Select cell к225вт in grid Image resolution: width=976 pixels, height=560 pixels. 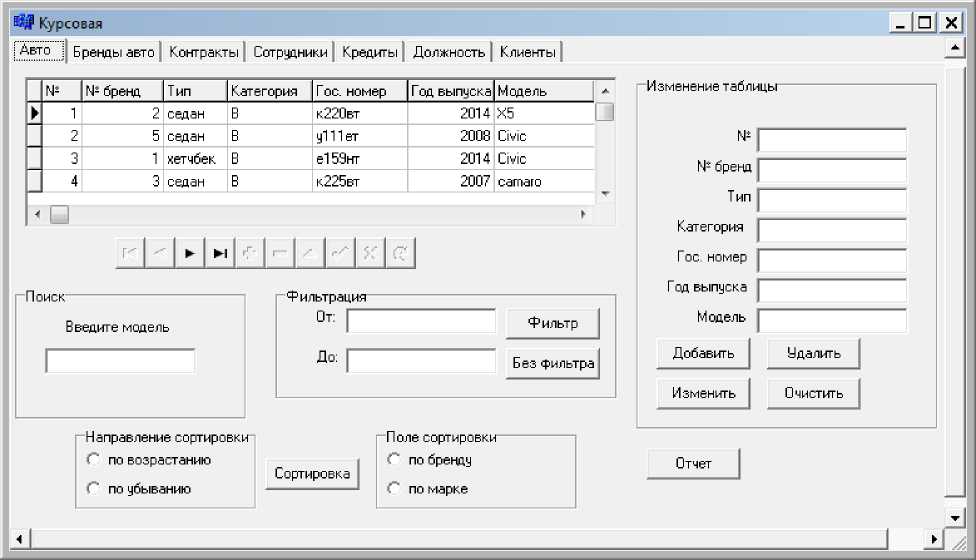tap(360, 181)
